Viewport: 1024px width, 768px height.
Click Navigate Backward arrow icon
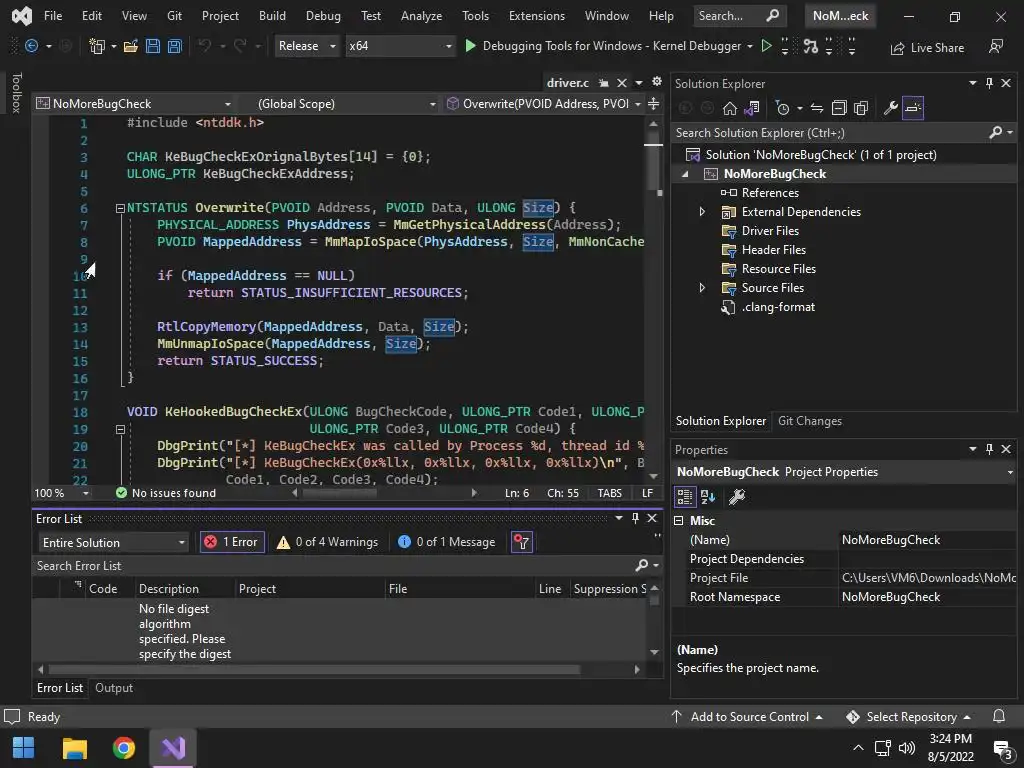[x=31, y=46]
